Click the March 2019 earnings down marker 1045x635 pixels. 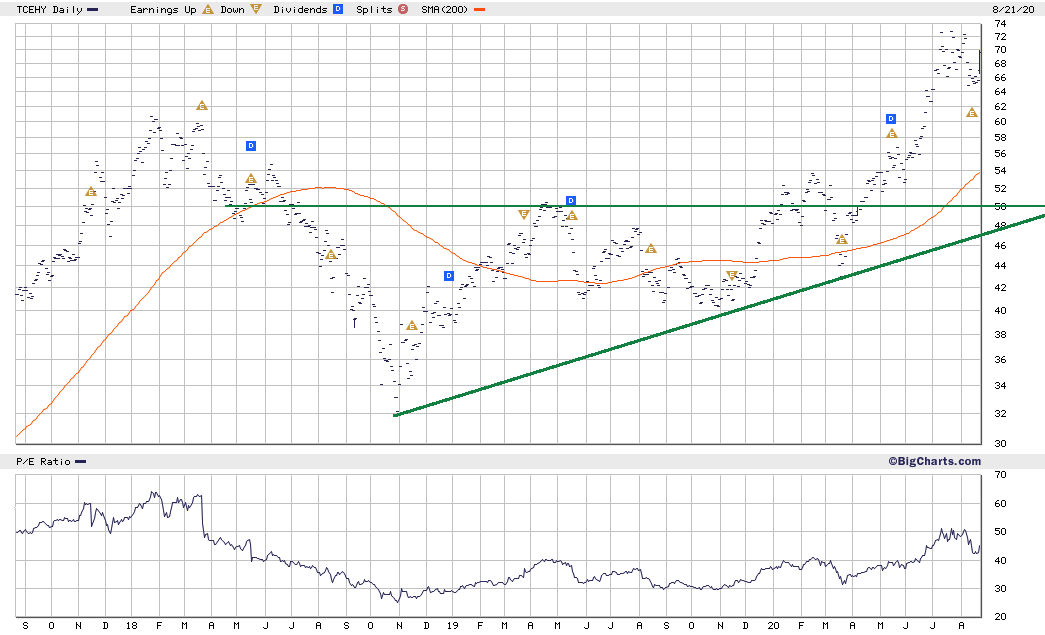[523, 214]
